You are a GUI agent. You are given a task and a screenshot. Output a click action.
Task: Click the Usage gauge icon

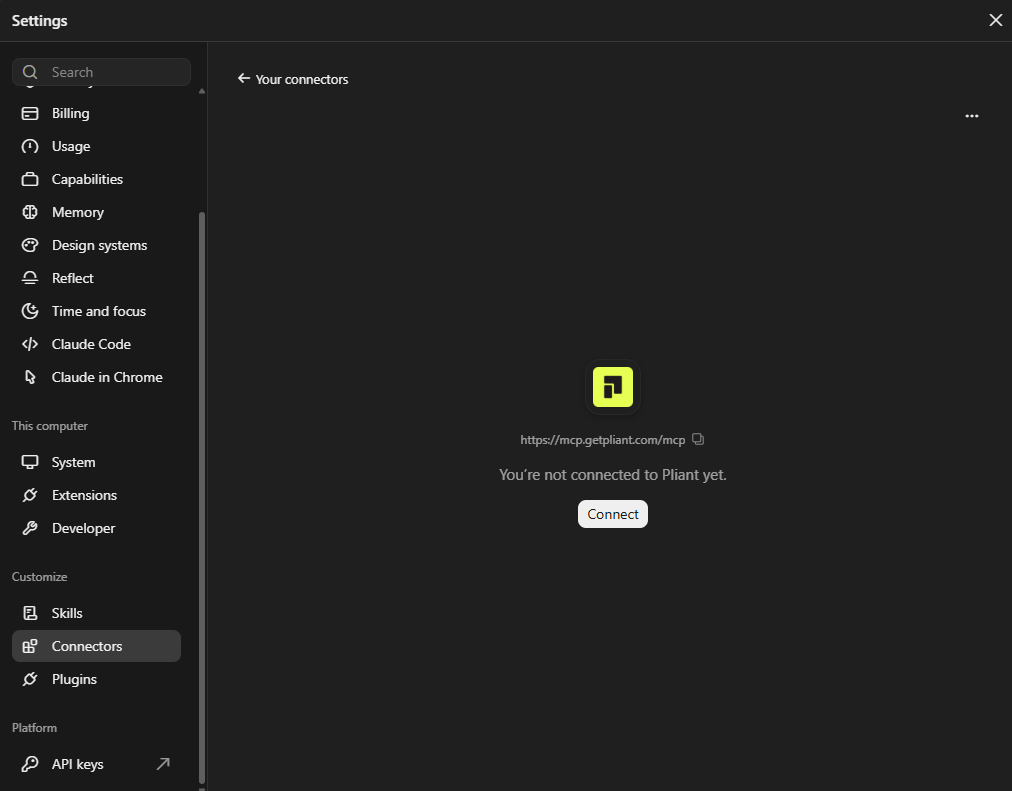tap(30, 146)
